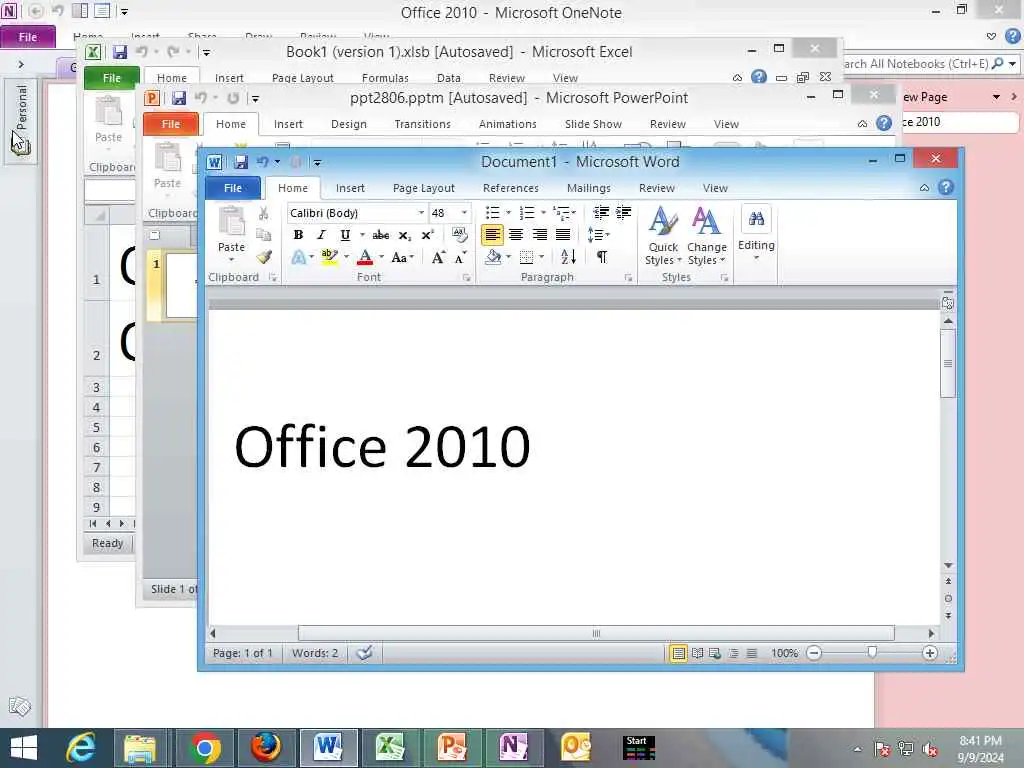Apply strikethrough formatting in Word
Viewport: 1024px width, 768px height.
click(x=381, y=235)
